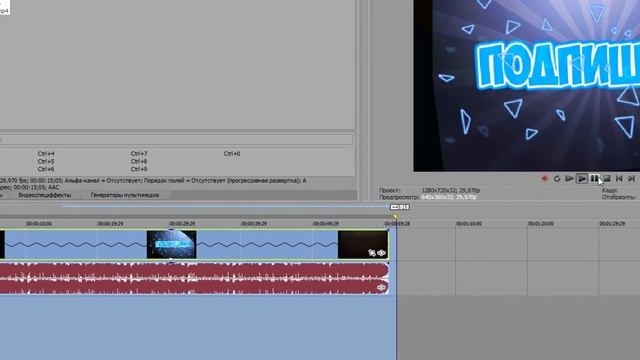Image resolution: width=640 pixels, height=360 pixels.
Task: Click Play From Start button
Action: (x=569, y=179)
